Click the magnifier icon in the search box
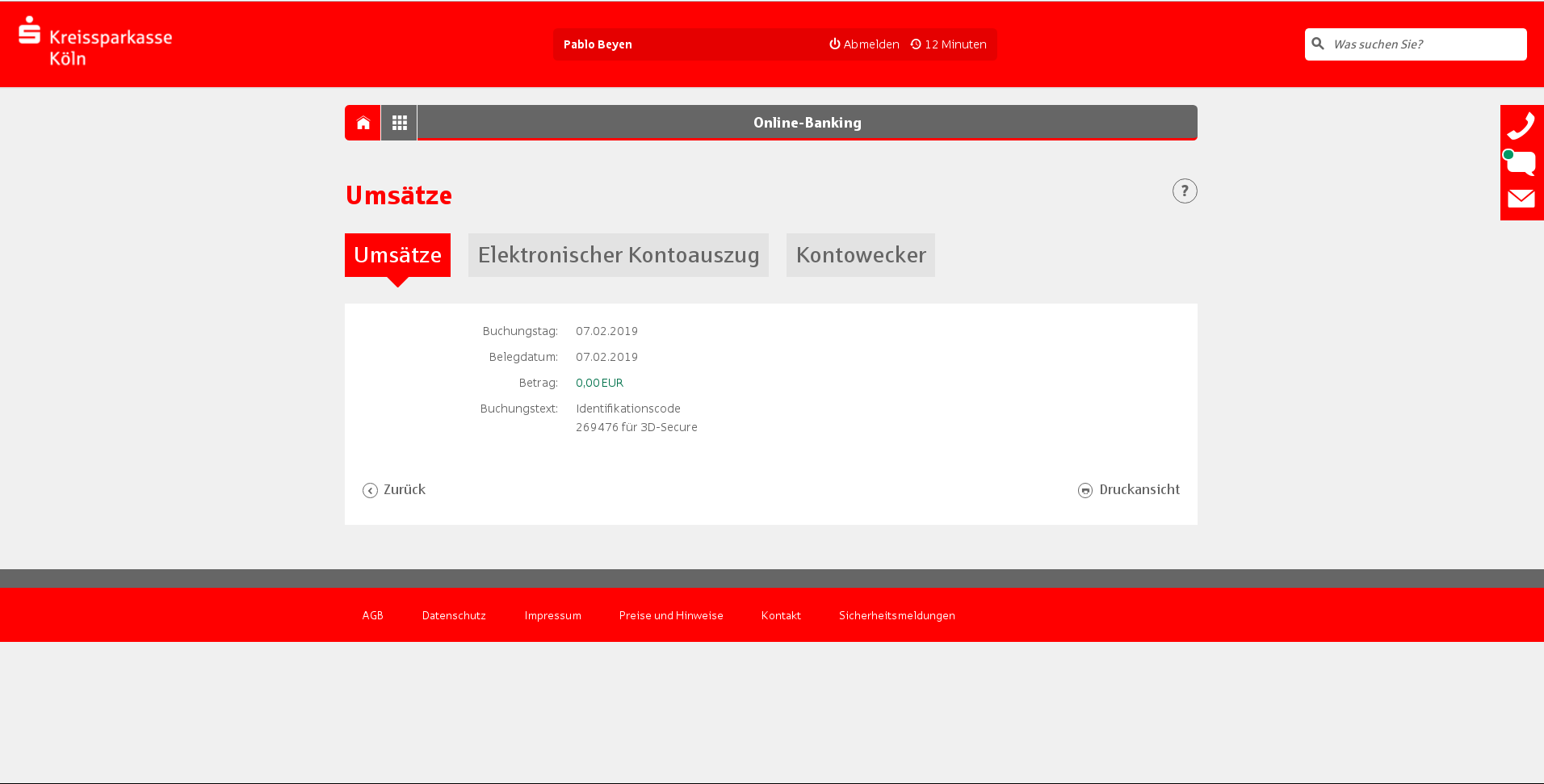 tap(1317, 44)
